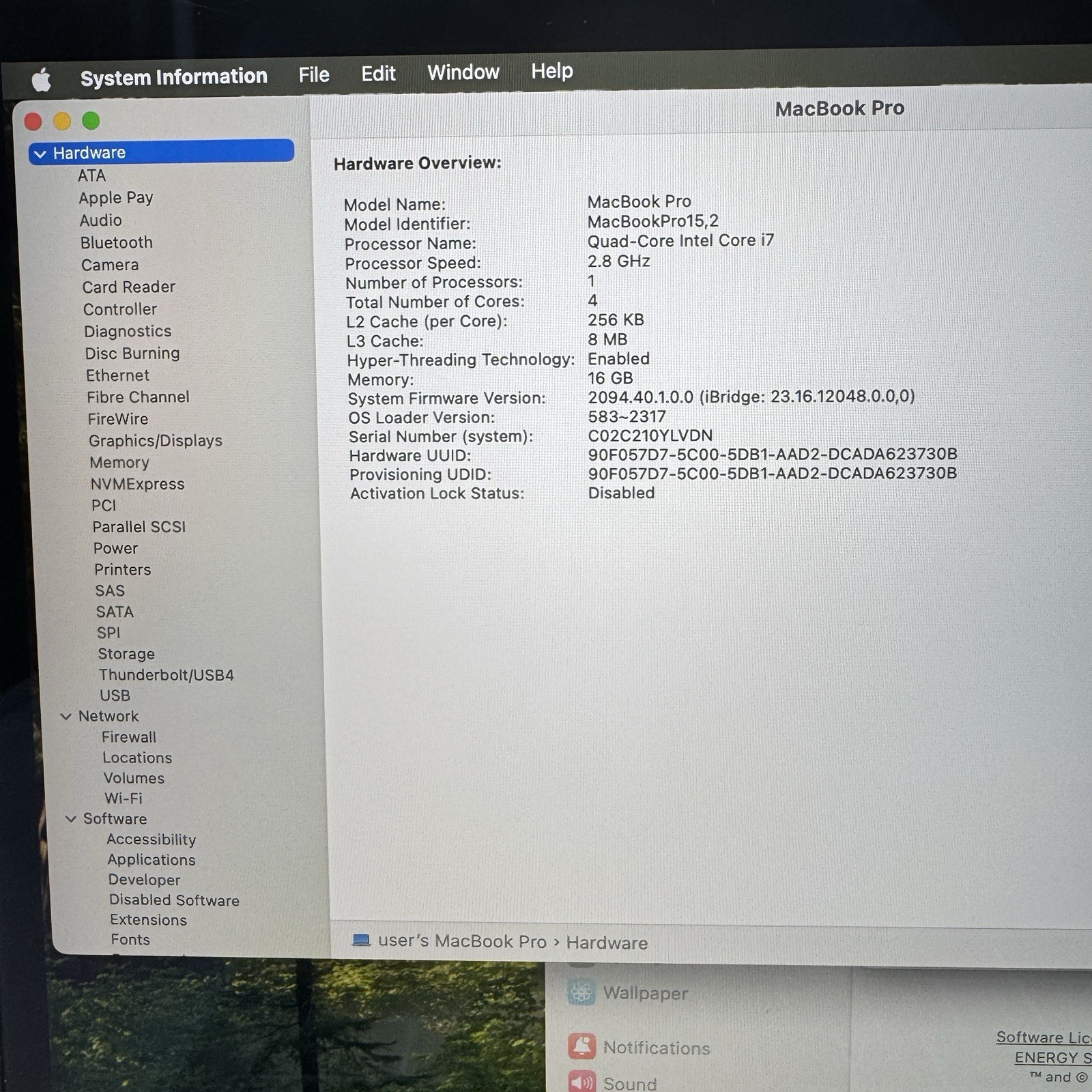Select NVMExpress in the sidebar

coord(137,484)
